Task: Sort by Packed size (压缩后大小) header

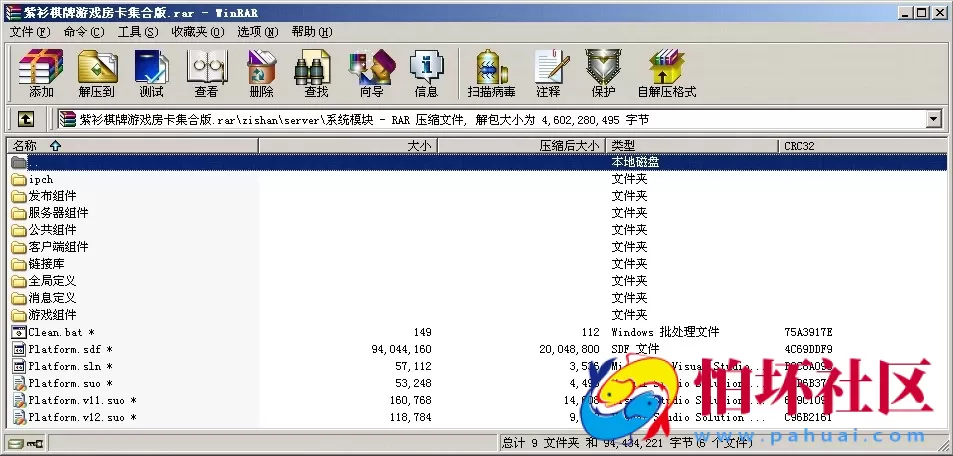Action: click(521, 146)
